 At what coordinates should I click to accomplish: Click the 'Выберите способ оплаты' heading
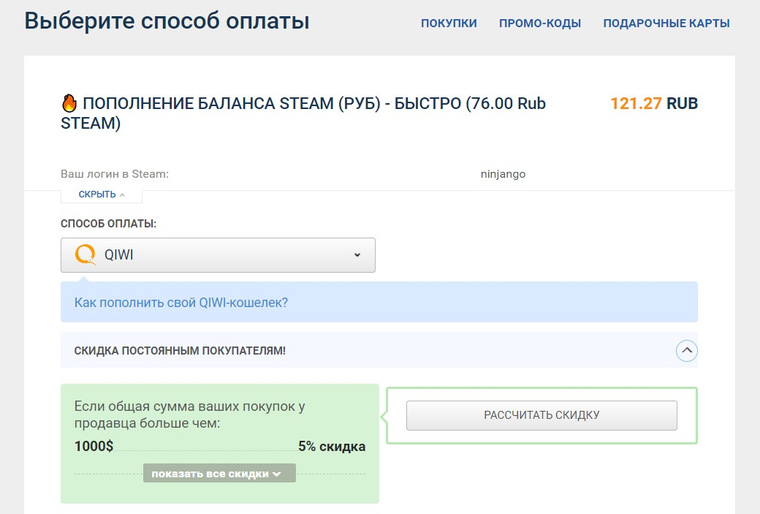(167, 22)
